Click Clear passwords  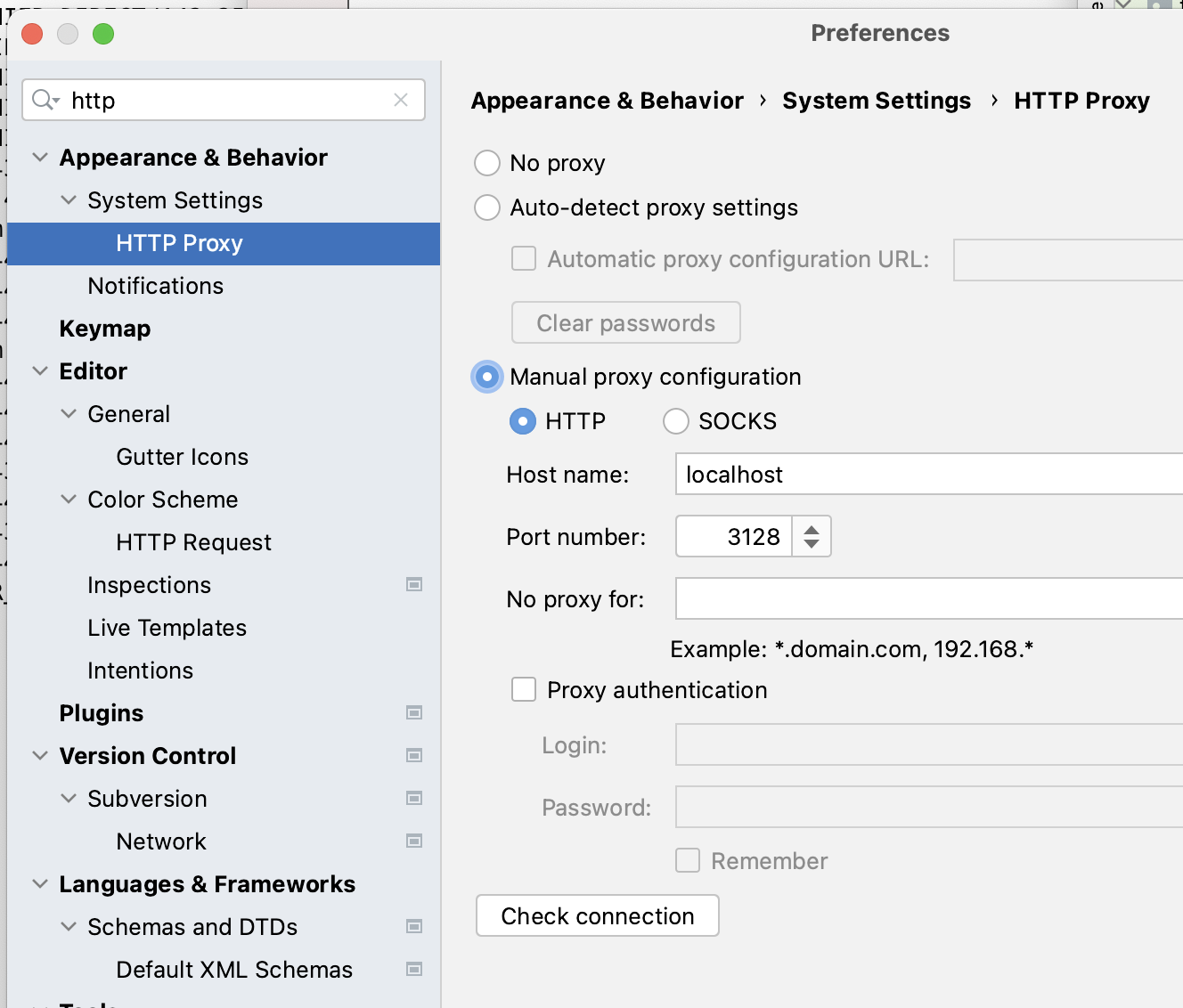tap(625, 322)
